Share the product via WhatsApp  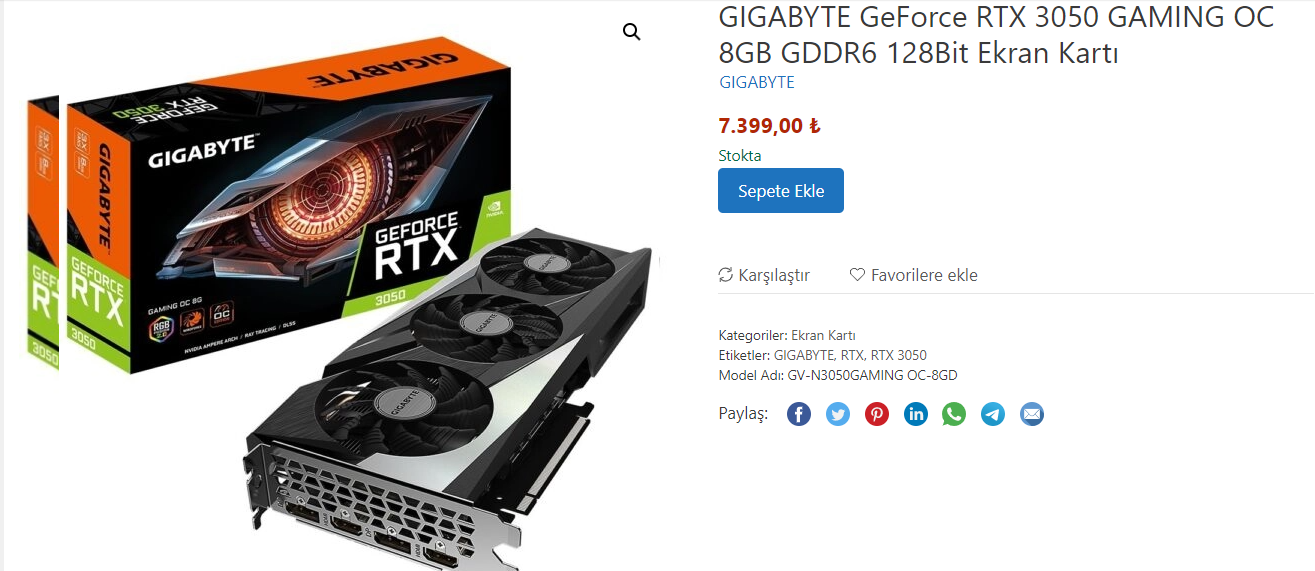click(954, 414)
